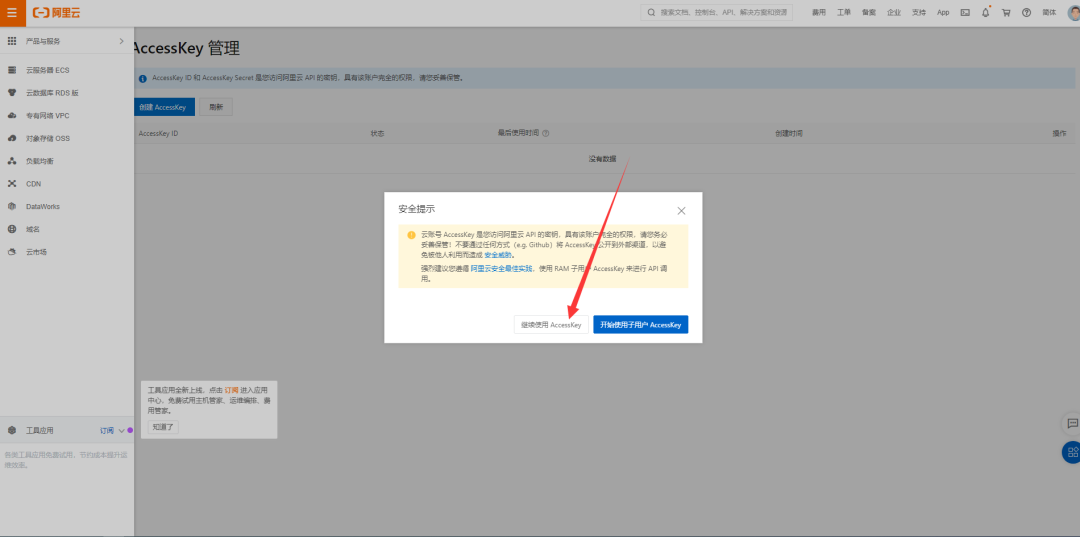The height and width of the screenshot is (537, 1080).
Task: Click the AccessKey 管理 page heading
Action: (x=186, y=48)
